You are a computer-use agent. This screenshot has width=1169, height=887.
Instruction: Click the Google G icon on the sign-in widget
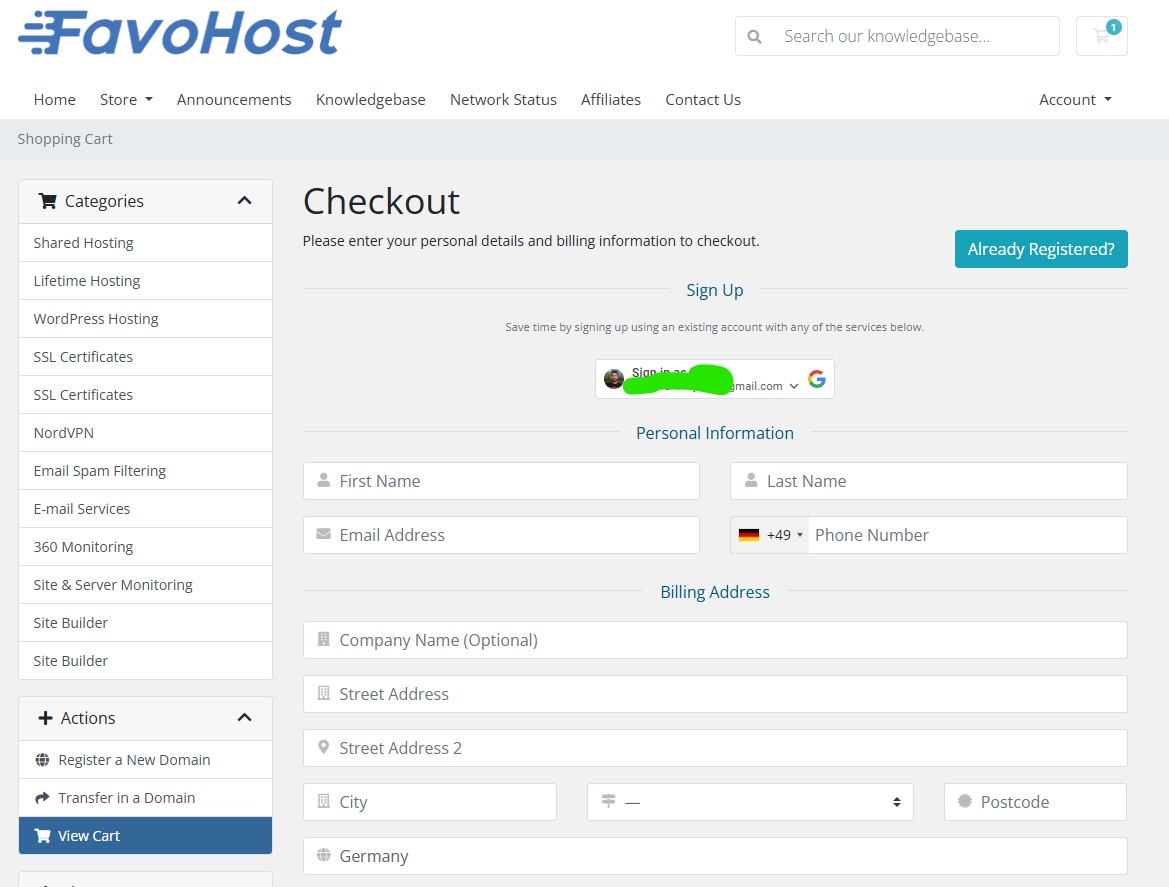point(817,379)
